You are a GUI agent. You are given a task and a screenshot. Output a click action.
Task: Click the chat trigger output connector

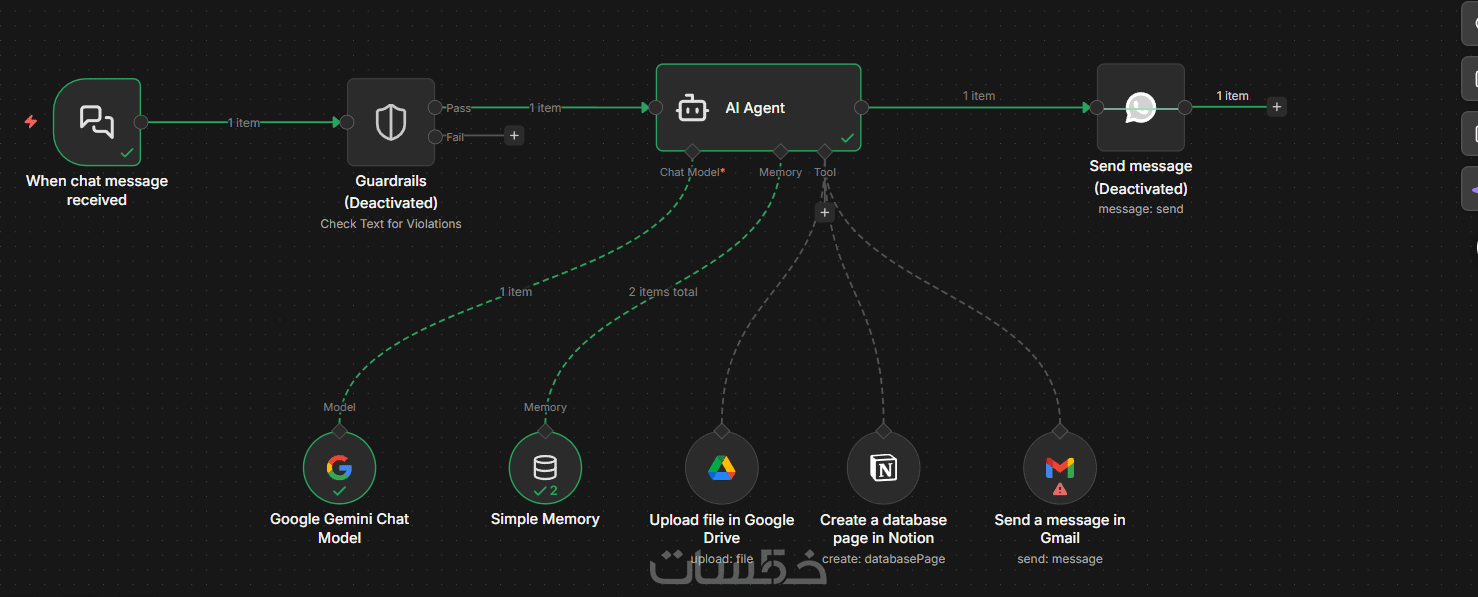tap(141, 122)
